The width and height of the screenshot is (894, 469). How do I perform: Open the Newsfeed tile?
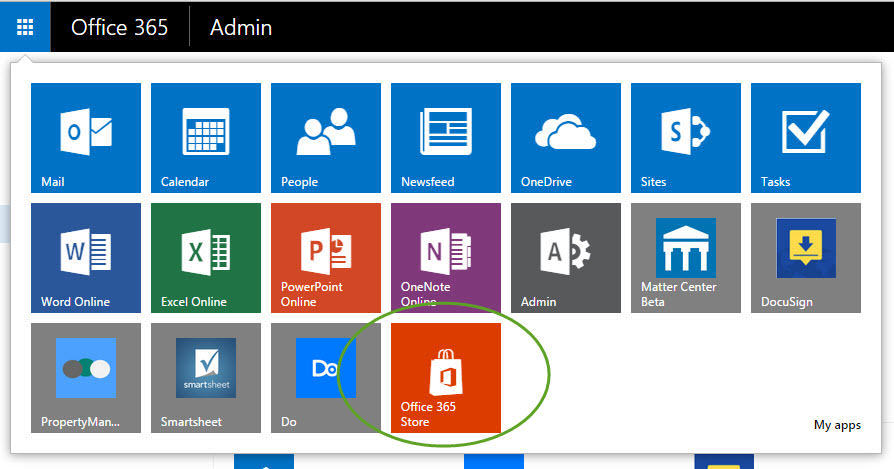click(446, 138)
